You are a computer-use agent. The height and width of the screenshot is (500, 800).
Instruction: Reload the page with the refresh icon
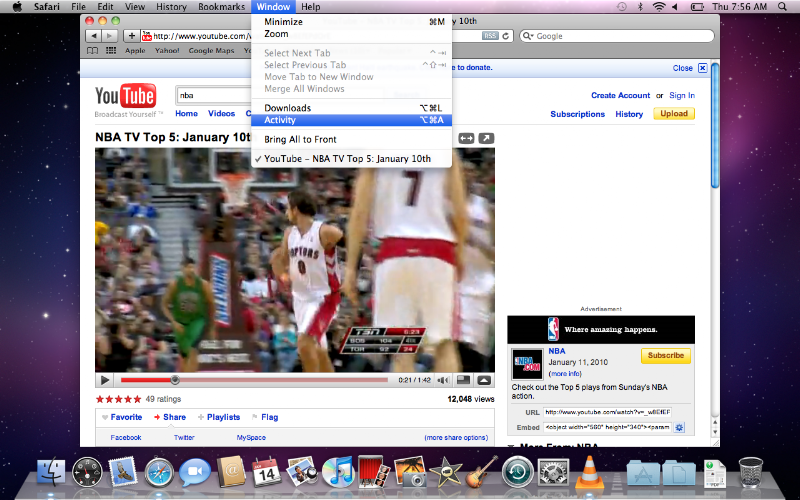(506, 36)
